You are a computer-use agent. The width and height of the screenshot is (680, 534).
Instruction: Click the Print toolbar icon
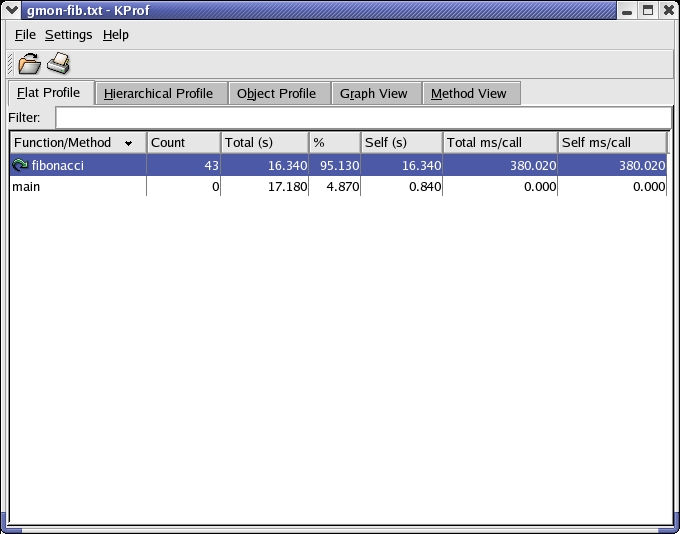tap(59, 65)
